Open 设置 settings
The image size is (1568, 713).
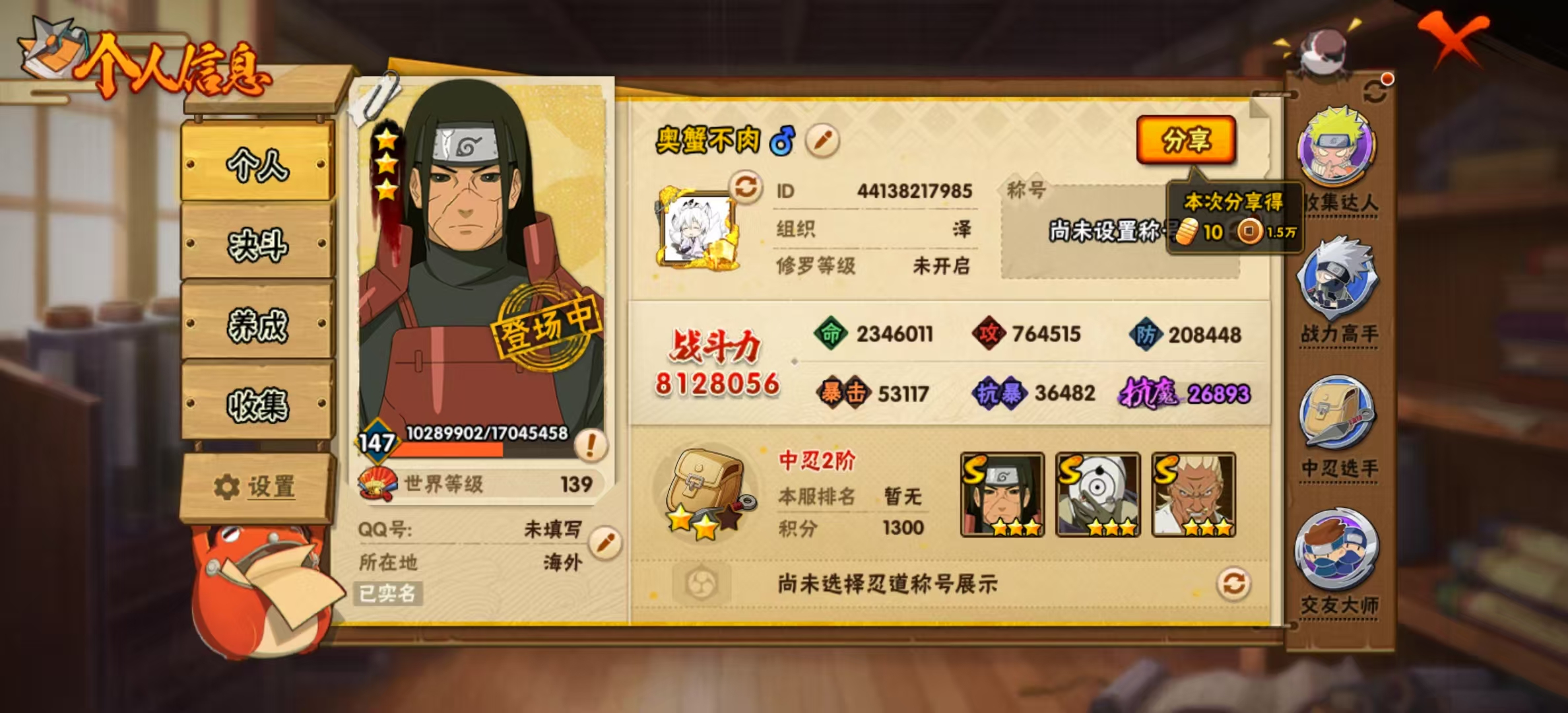255,487
